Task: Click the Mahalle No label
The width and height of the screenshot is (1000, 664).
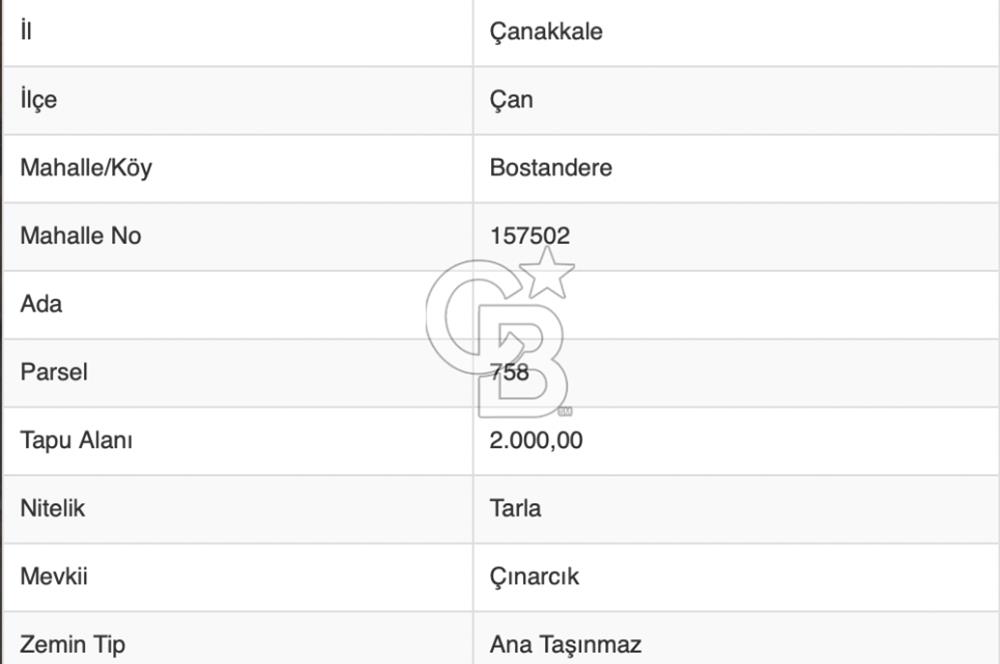Action: (80, 236)
